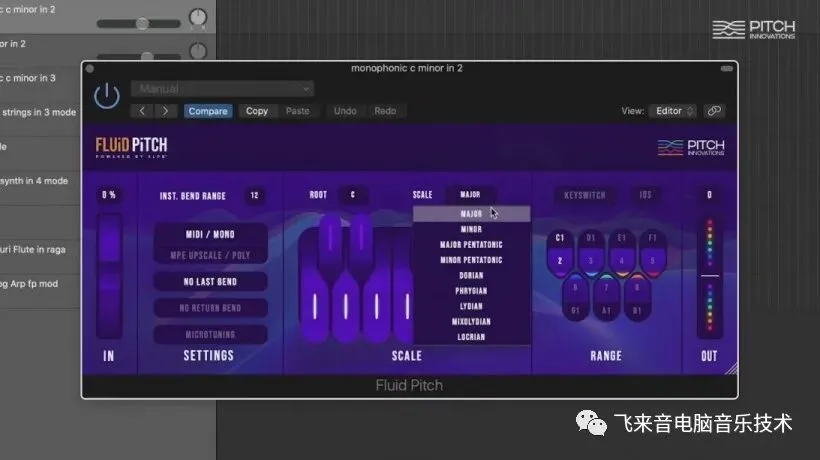Open the Scale dropdown showing Major

[470, 194]
